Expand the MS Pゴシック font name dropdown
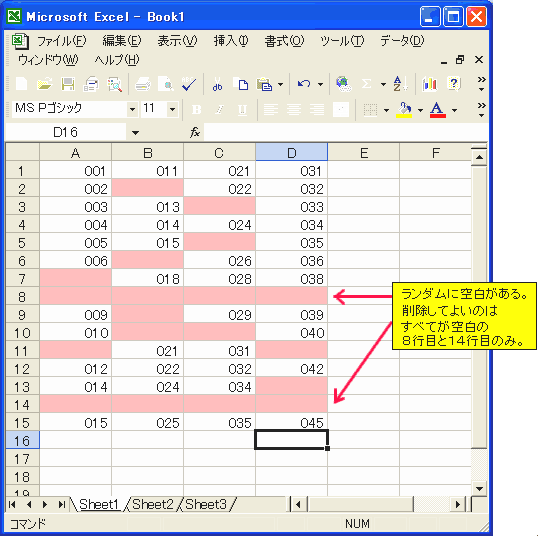 [x=132, y=110]
